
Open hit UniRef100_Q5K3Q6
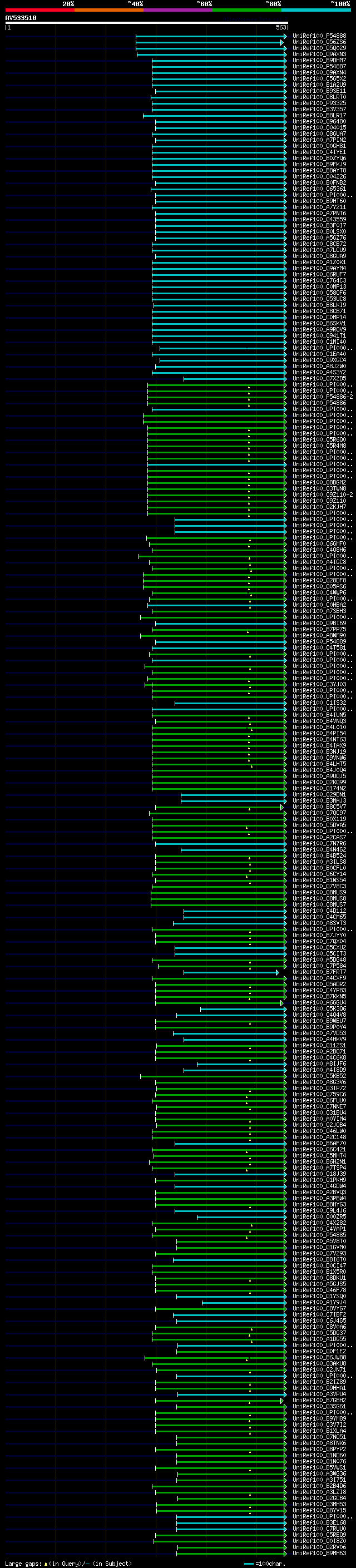click(319, 1008)
